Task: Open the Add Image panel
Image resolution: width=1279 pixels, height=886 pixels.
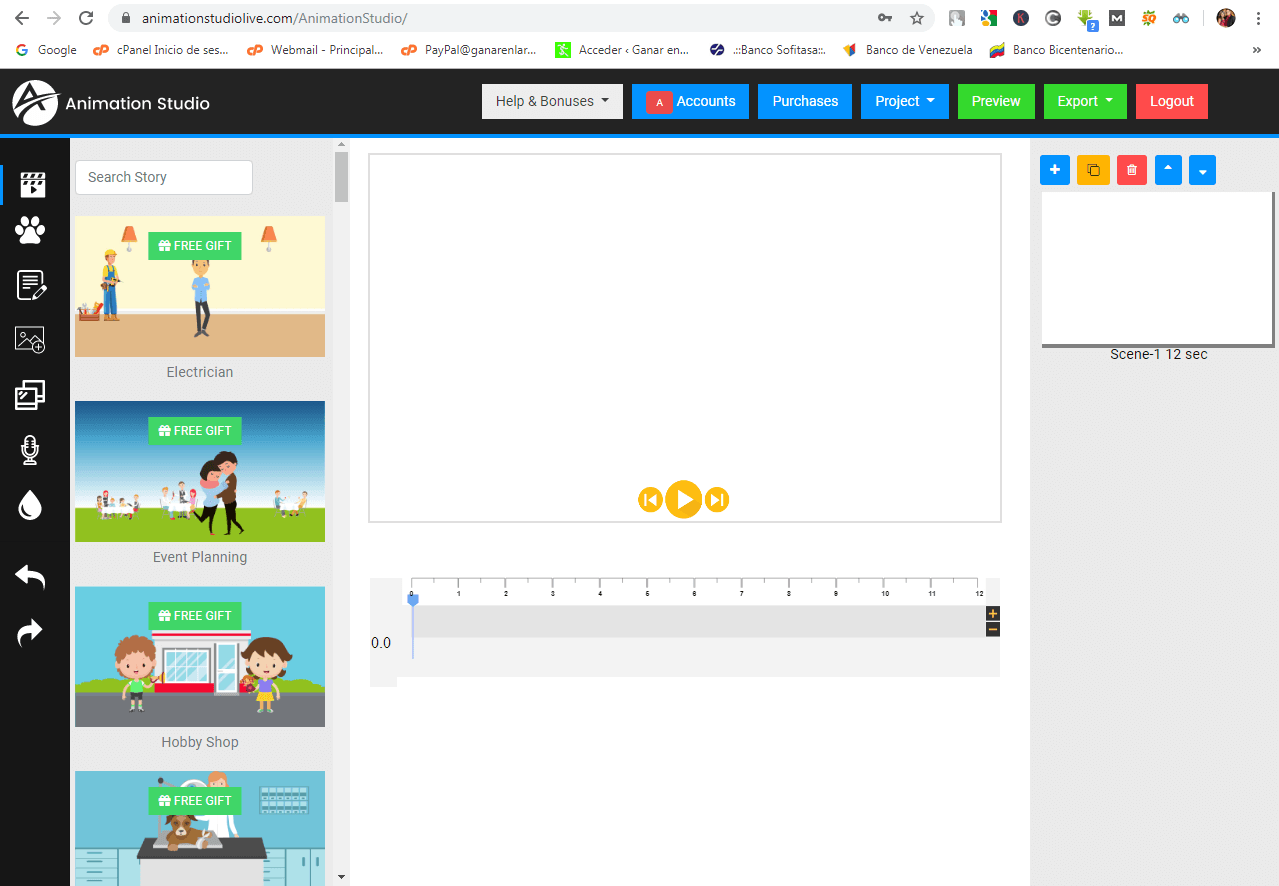Action: (x=30, y=340)
